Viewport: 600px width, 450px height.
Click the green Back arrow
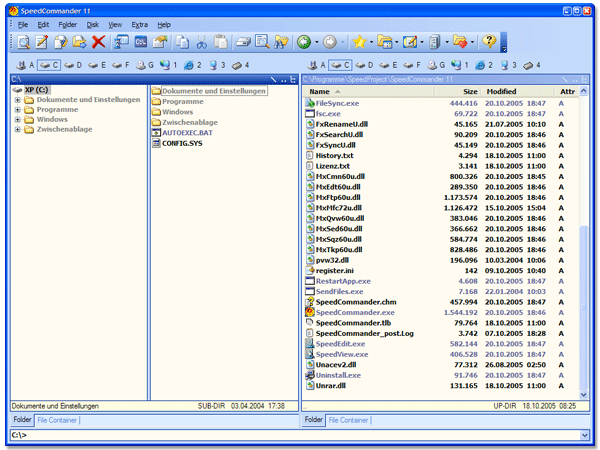click(x=304, y=42)
